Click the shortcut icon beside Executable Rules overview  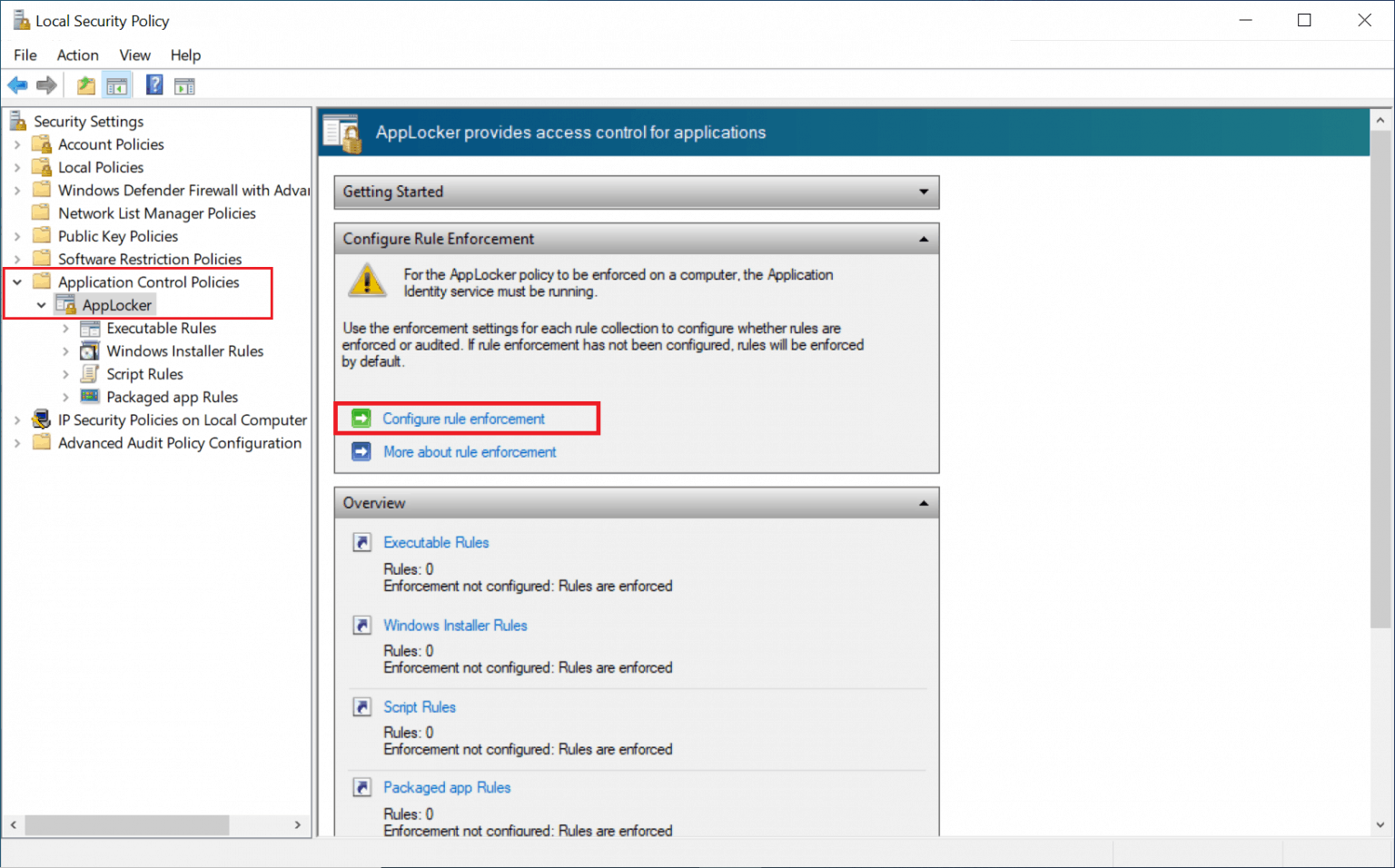[362, 542]
